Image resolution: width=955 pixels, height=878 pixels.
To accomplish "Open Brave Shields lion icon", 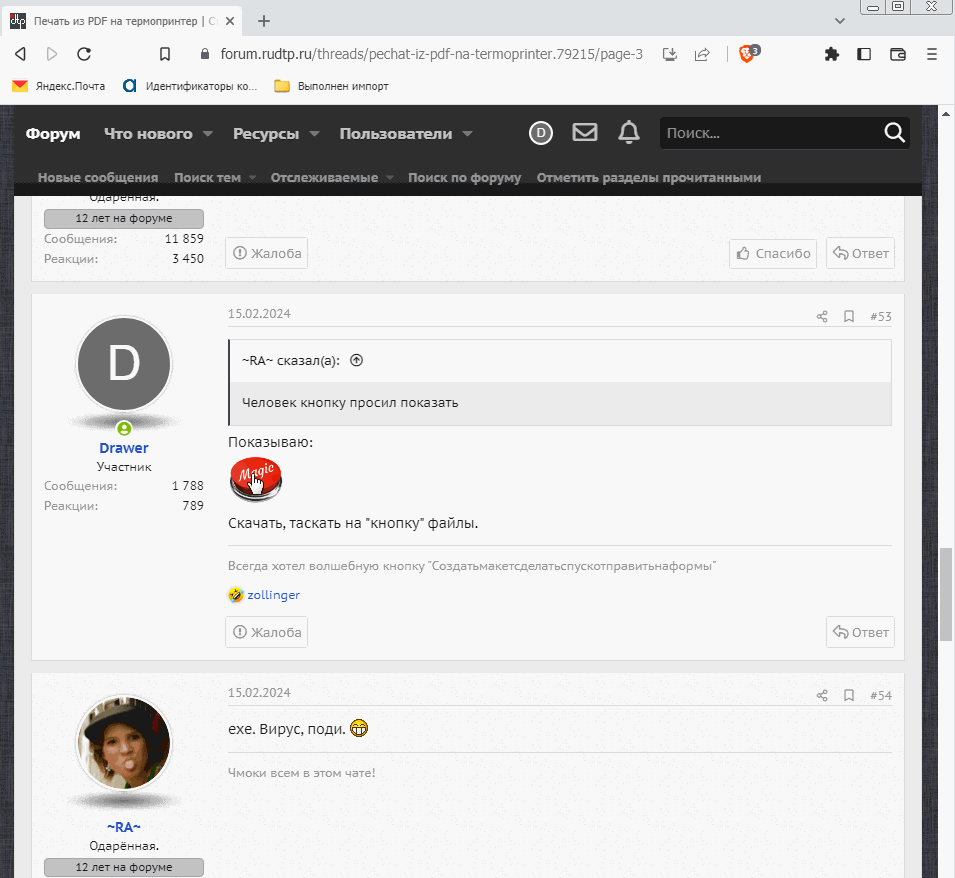I will click(x=748, y=54).
